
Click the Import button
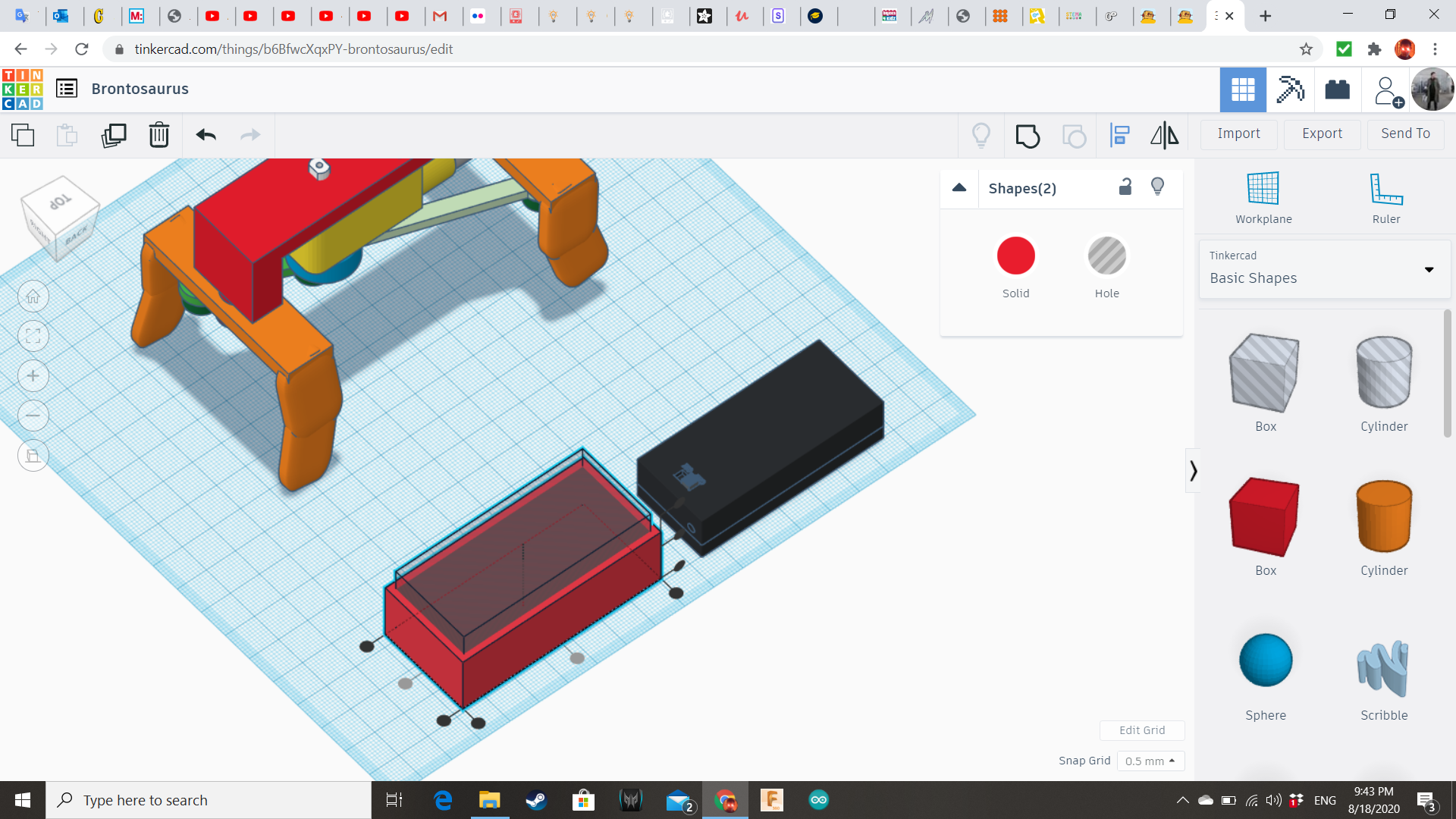1238,133
